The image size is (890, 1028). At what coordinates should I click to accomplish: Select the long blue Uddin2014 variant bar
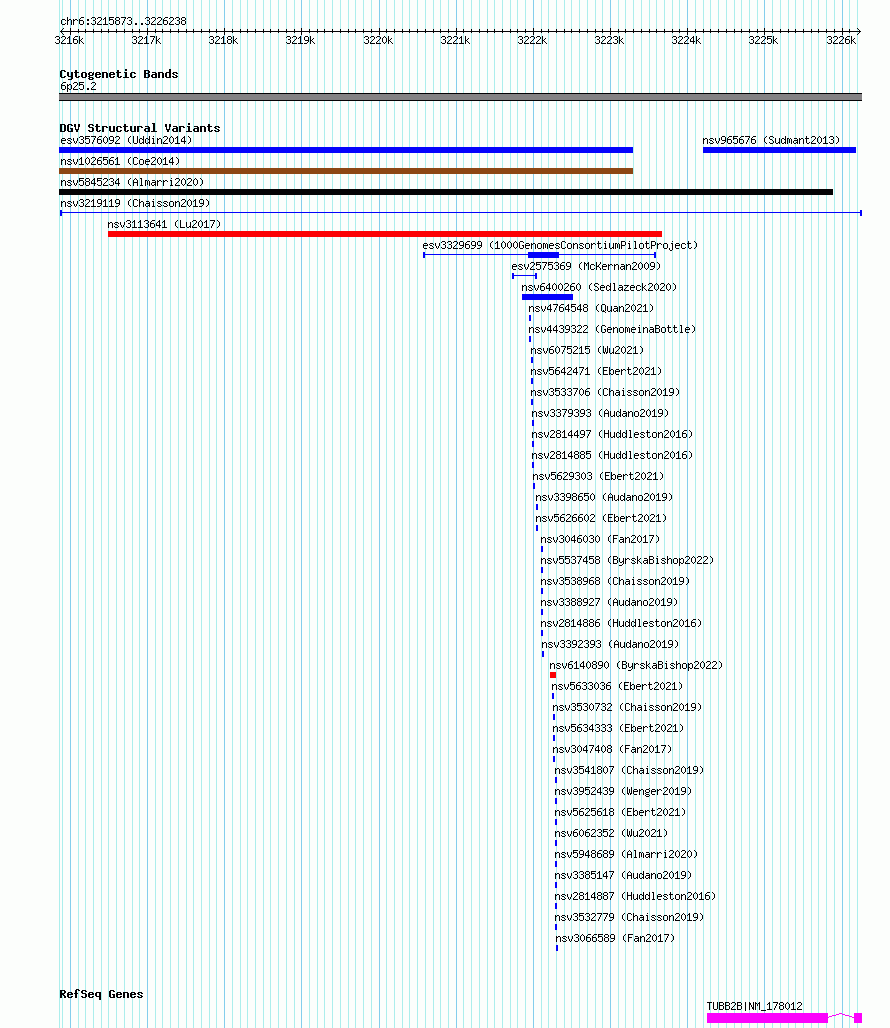pos(346,150)
